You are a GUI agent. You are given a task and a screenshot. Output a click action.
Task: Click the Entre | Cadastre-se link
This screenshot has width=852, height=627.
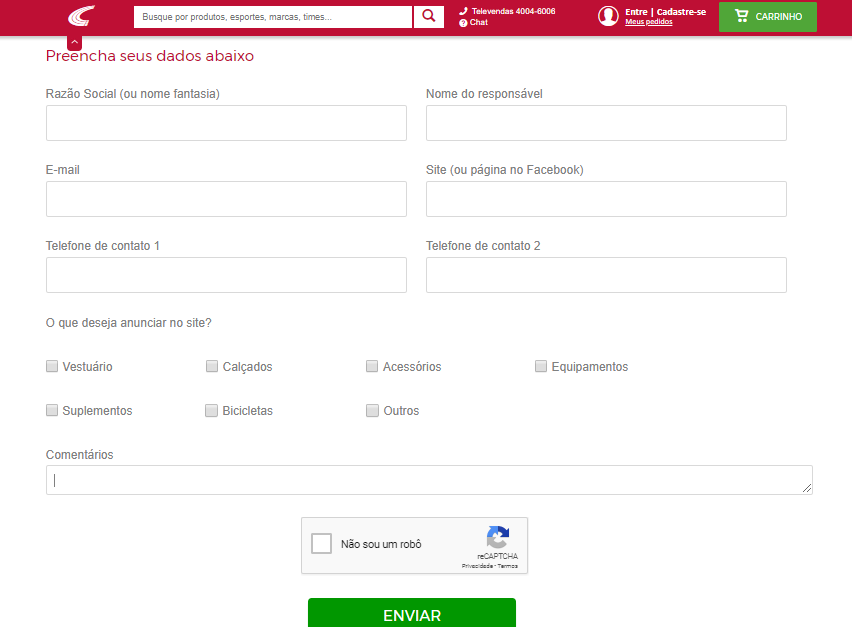[x=665, y=11]
